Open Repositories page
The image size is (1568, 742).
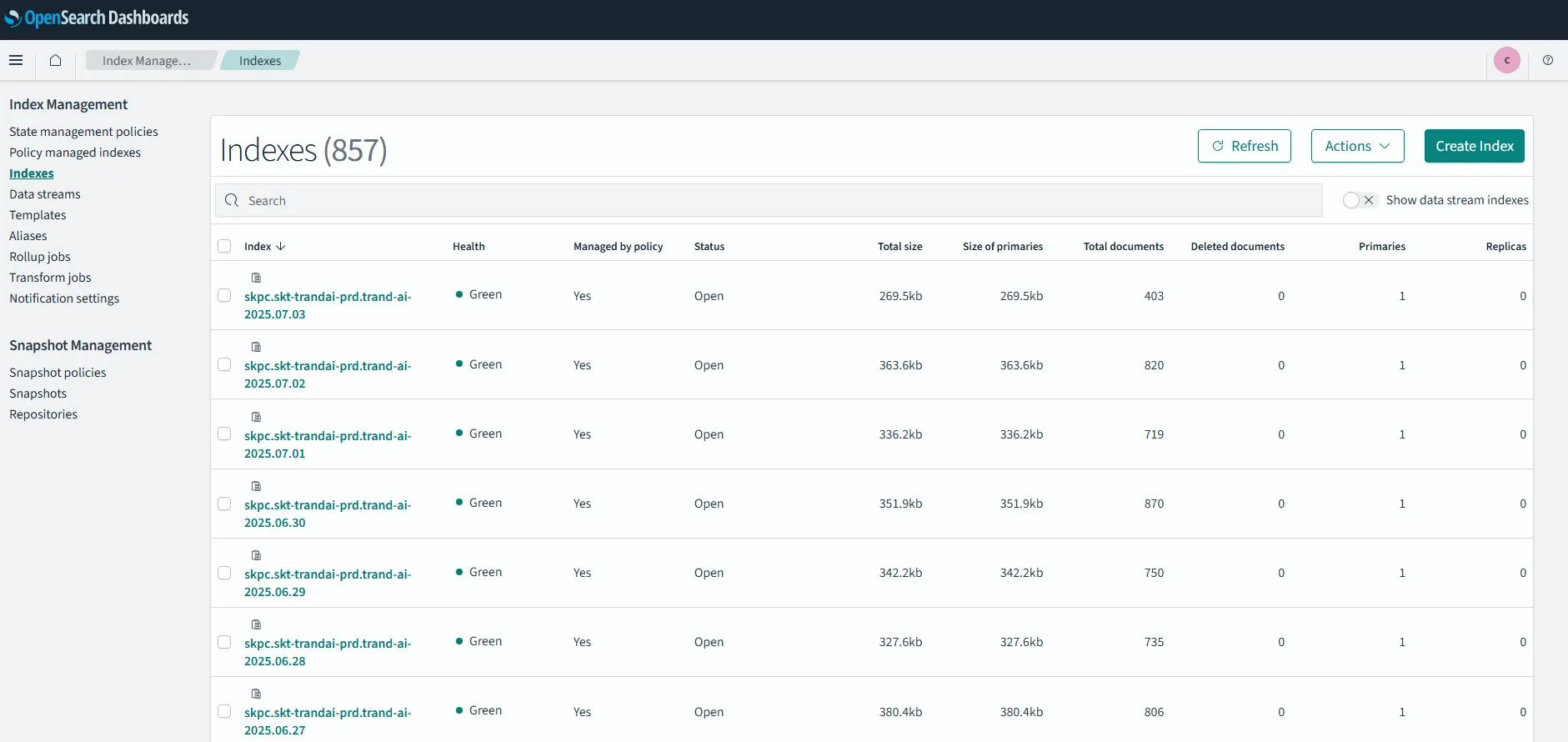[x=43, y=414]
